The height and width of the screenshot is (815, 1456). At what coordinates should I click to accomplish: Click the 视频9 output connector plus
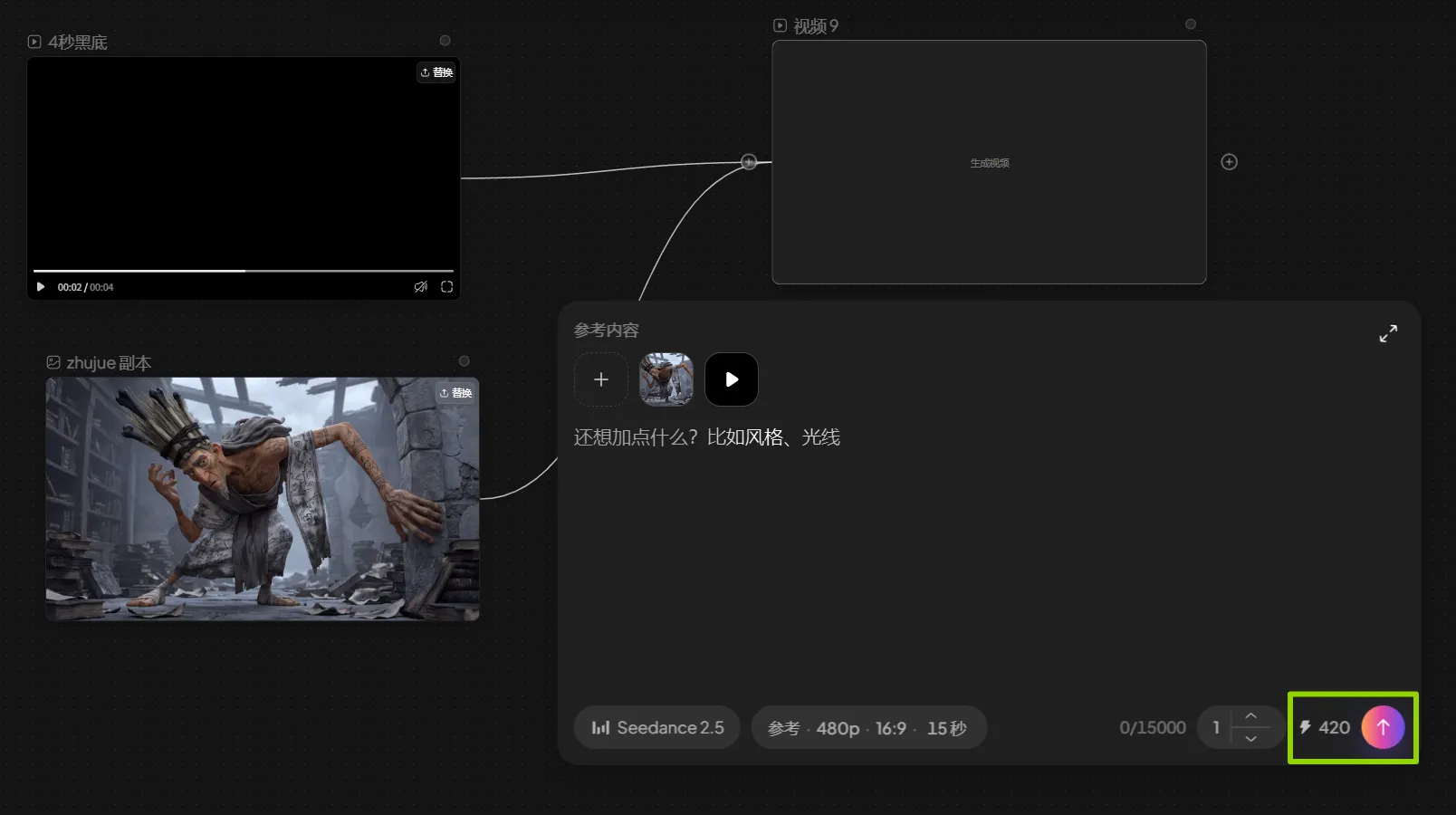click(1229, 162)
